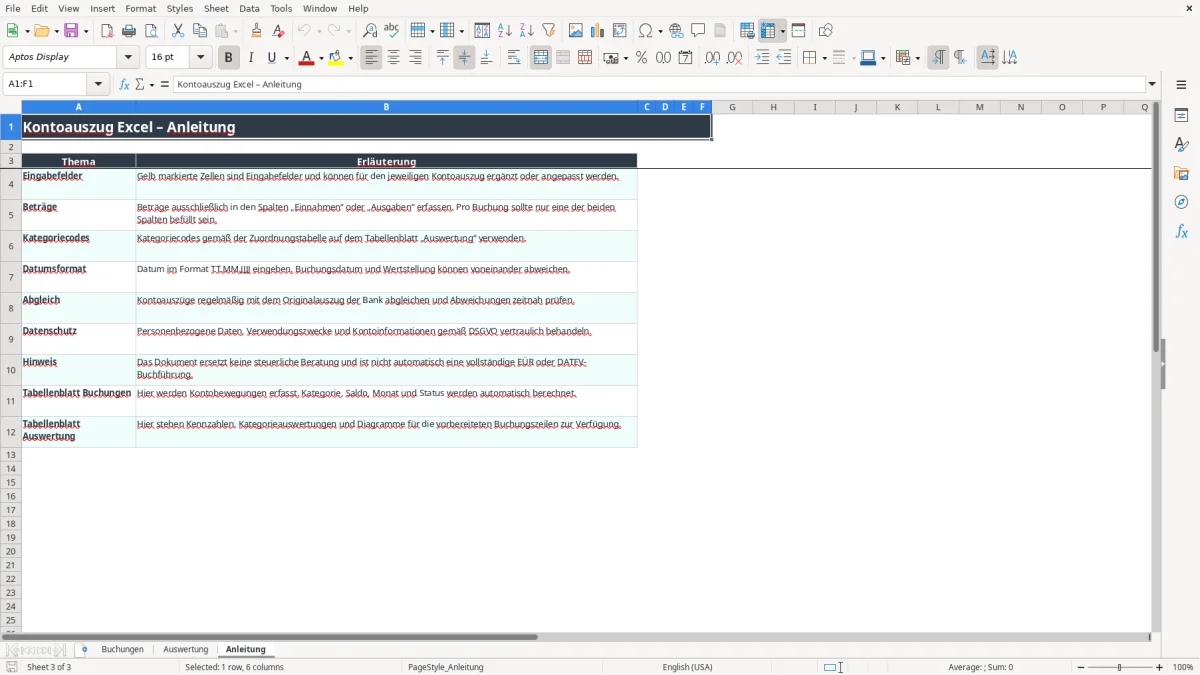
Task: Click the Export as PDF icon
Action: (107, 31)
